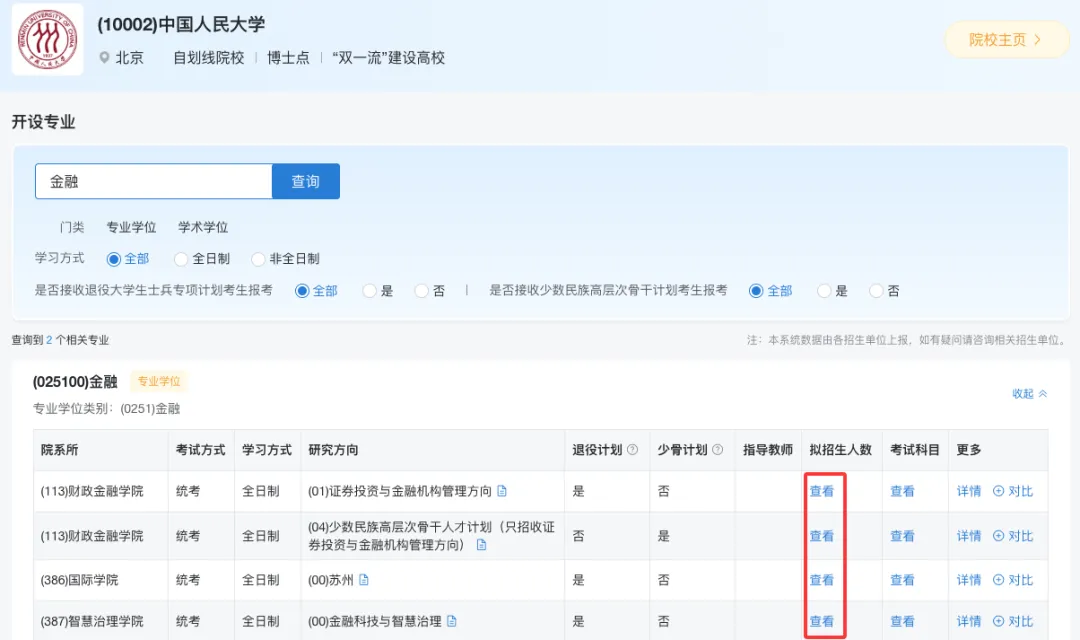The width and height of the screenshot is (1080, 640).
Task: Click help icon next to 少骨计划 header
Action: click(x=717, y=450)
